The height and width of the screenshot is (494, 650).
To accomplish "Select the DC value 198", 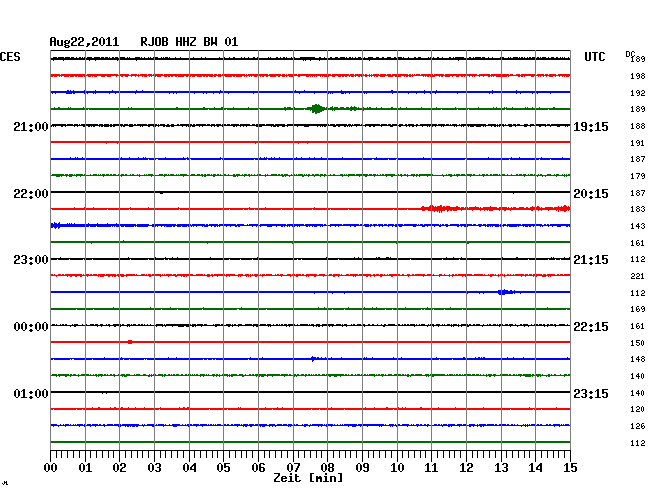I will pos(638,76).
